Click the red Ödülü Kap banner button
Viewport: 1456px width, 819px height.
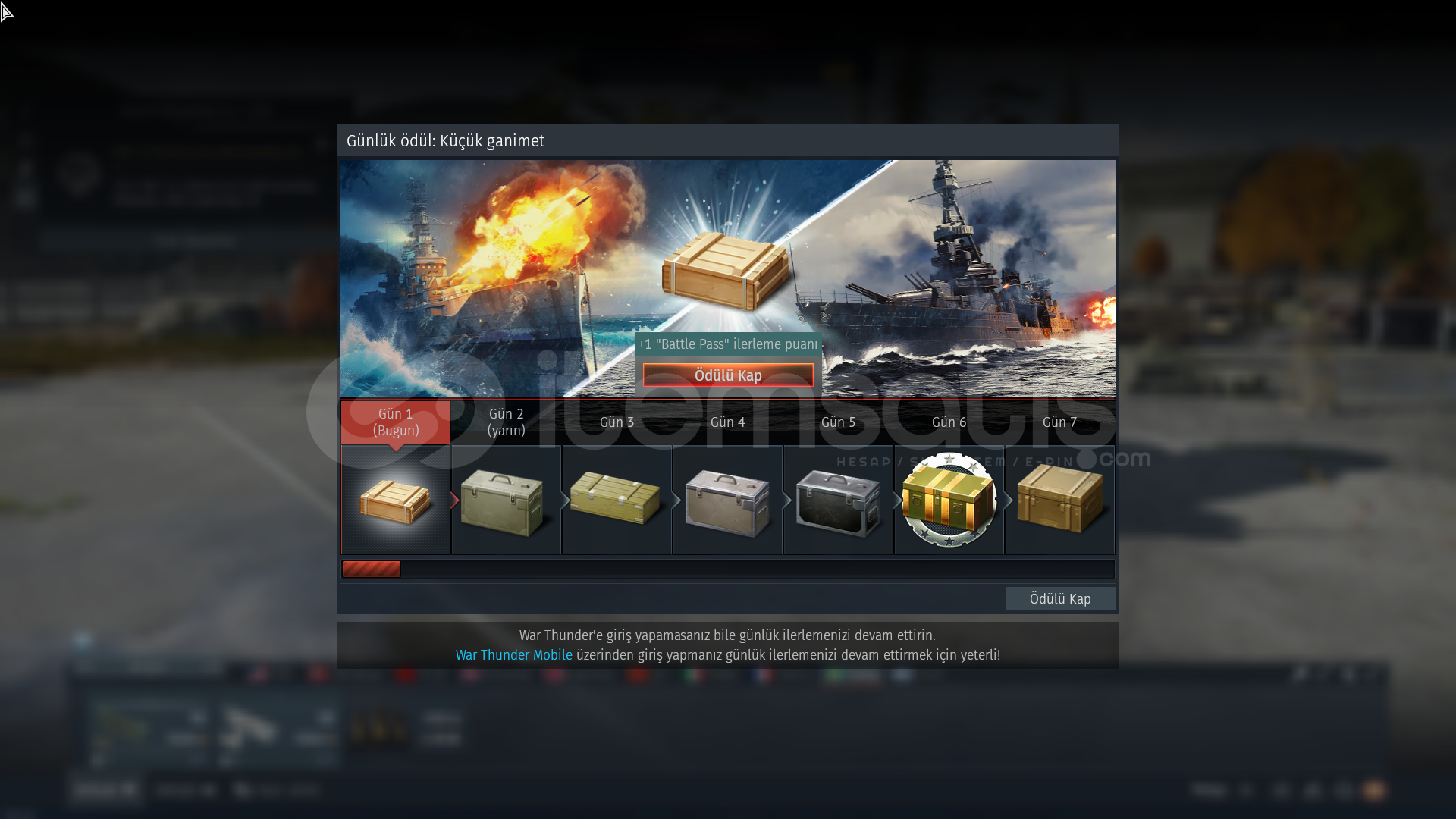[728, 375]
